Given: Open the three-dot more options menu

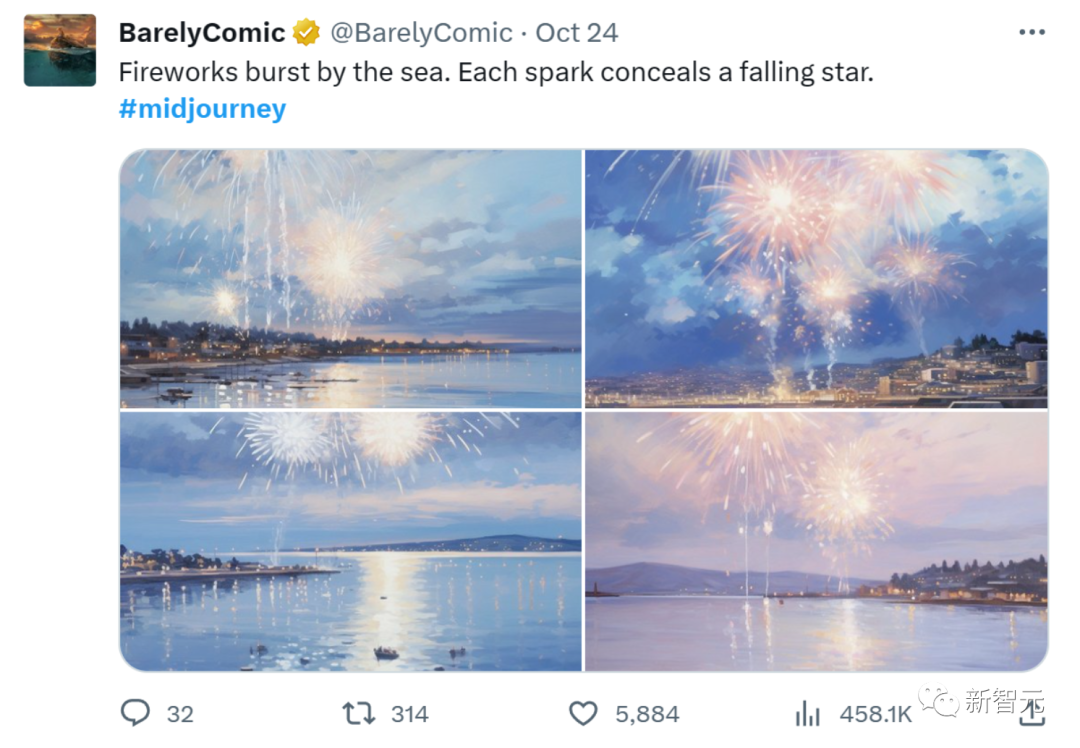Looking at the screenshot, I should (1031, 32).
